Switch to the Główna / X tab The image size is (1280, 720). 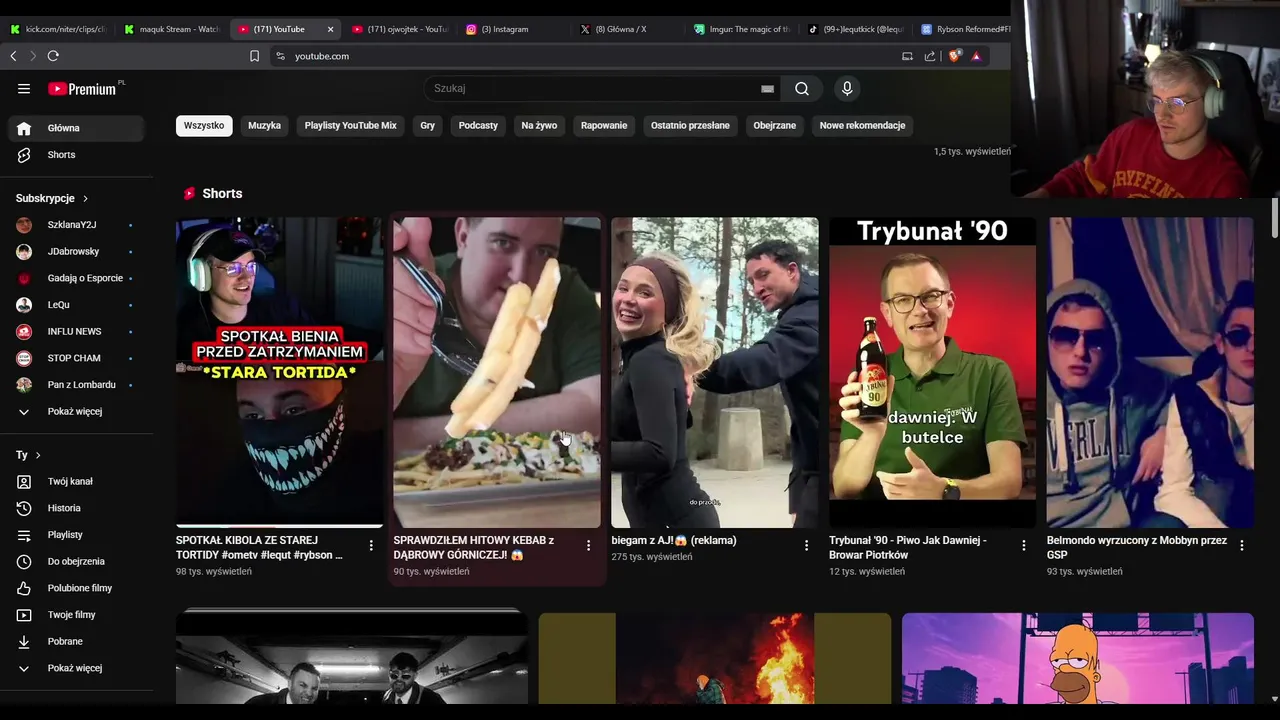(628, 29)
